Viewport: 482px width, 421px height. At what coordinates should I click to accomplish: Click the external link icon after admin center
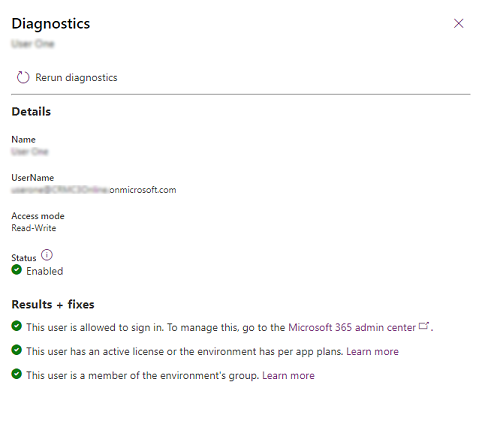click(424, 326)
